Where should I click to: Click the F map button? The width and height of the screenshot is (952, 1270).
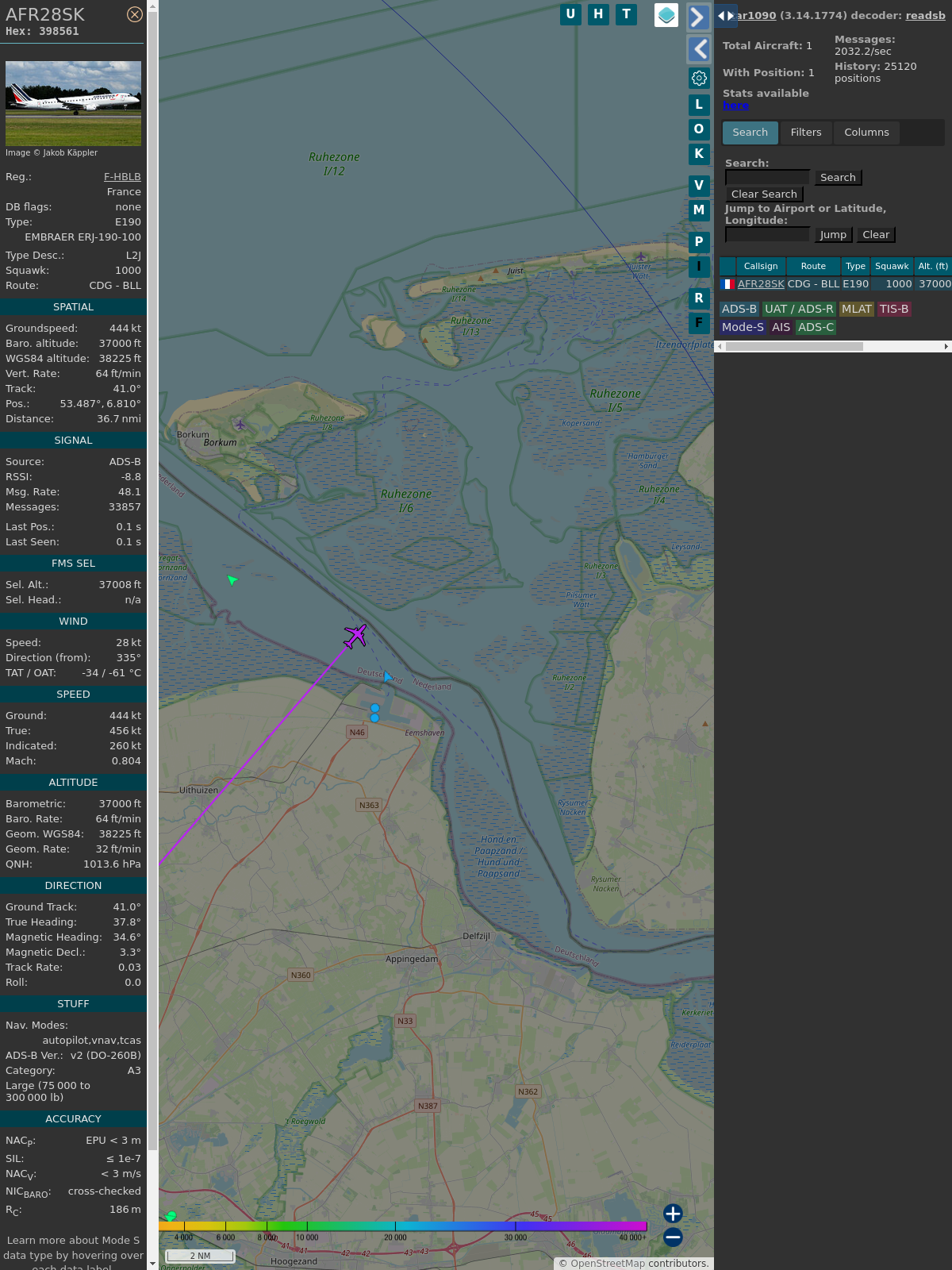tap(699, 323)
